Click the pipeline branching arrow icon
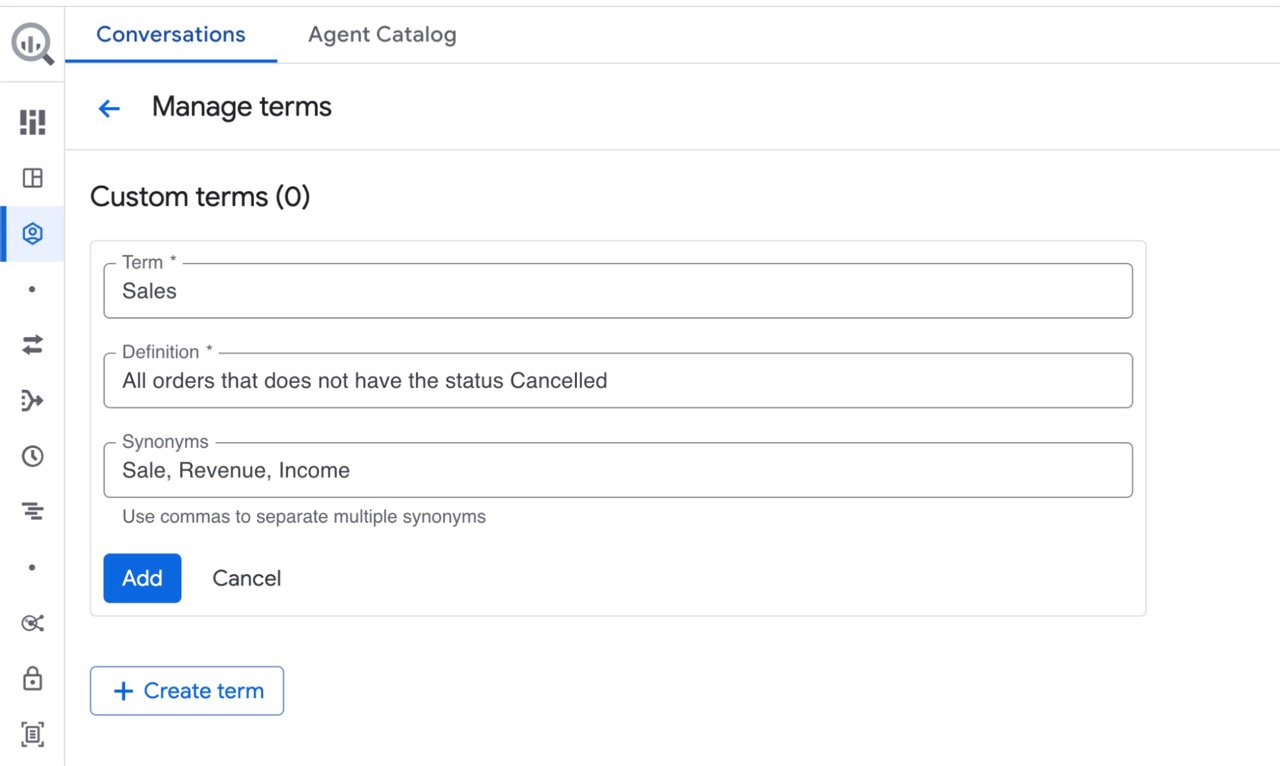The width and height of the screenshot is (1280, 766). [x=32, y=401]
